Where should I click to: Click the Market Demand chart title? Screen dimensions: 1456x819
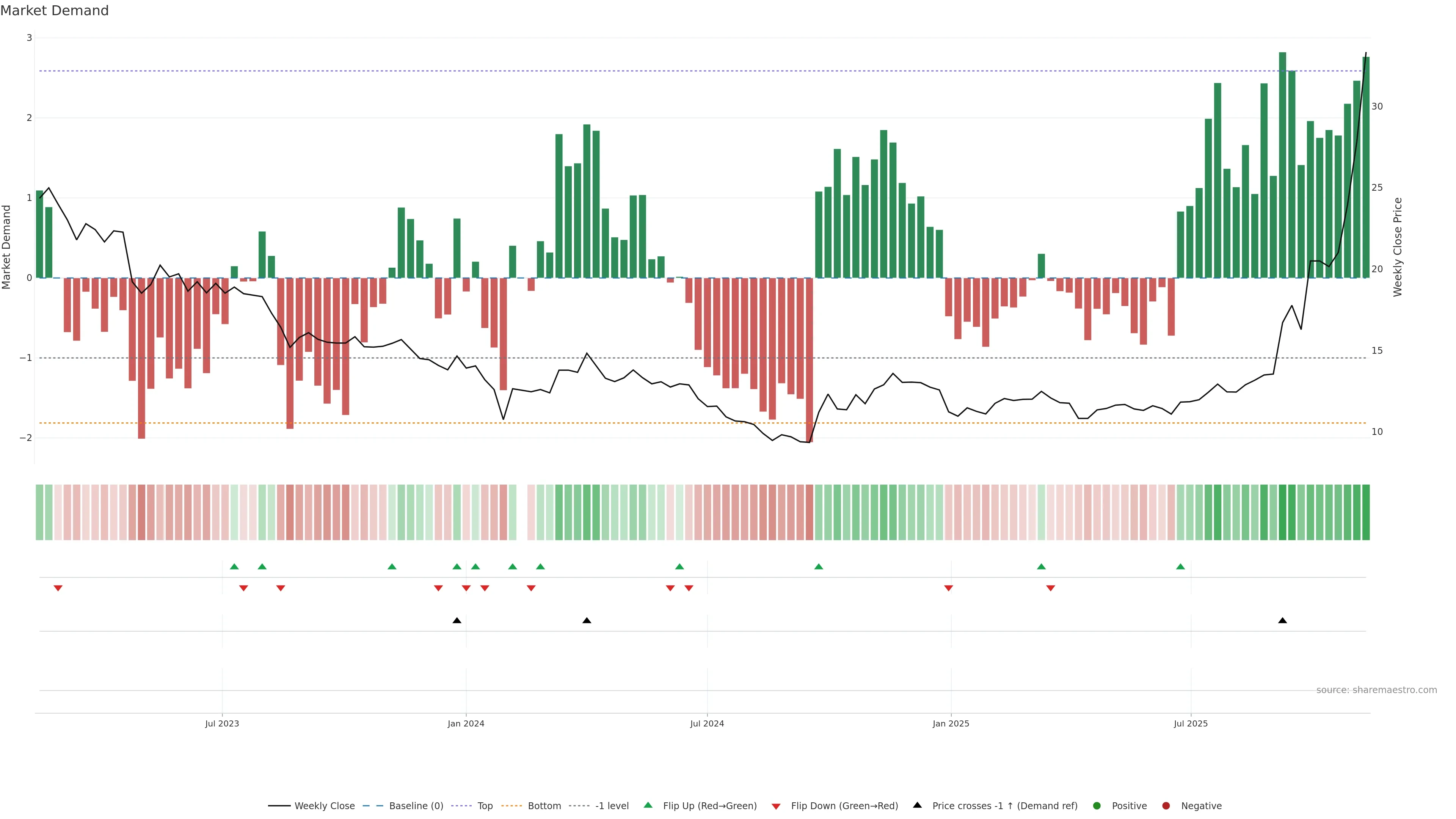[54, 11]
